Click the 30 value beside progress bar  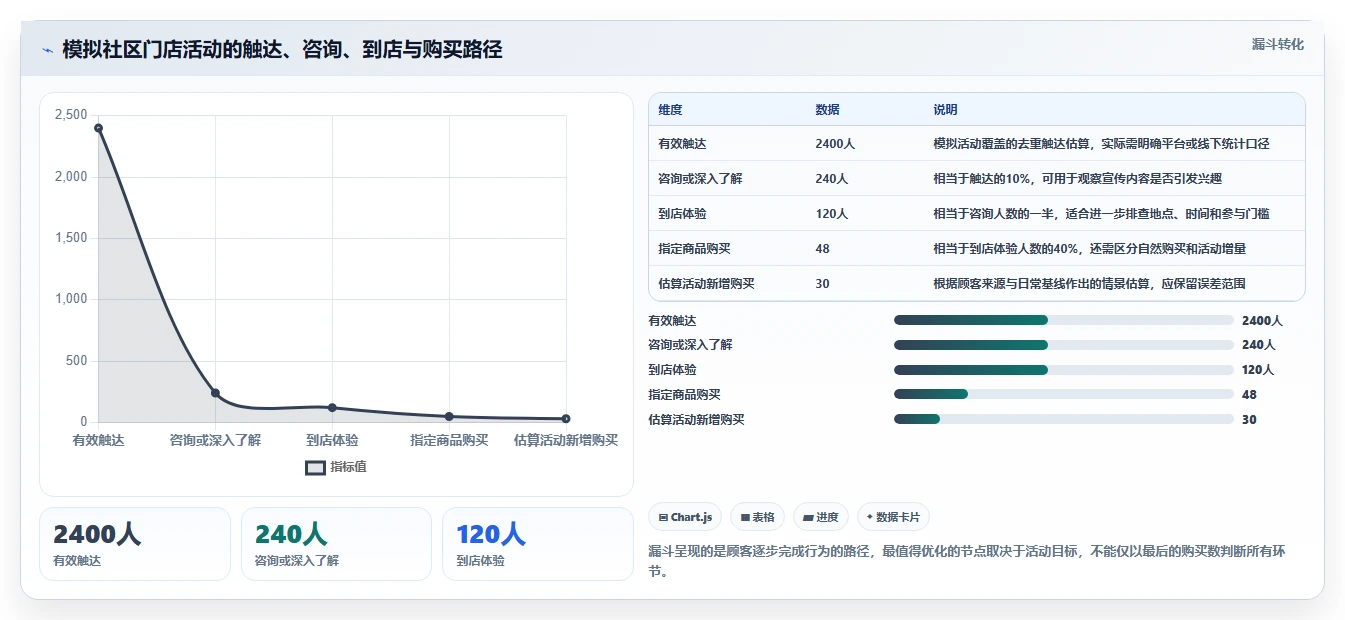[1249, 419]
